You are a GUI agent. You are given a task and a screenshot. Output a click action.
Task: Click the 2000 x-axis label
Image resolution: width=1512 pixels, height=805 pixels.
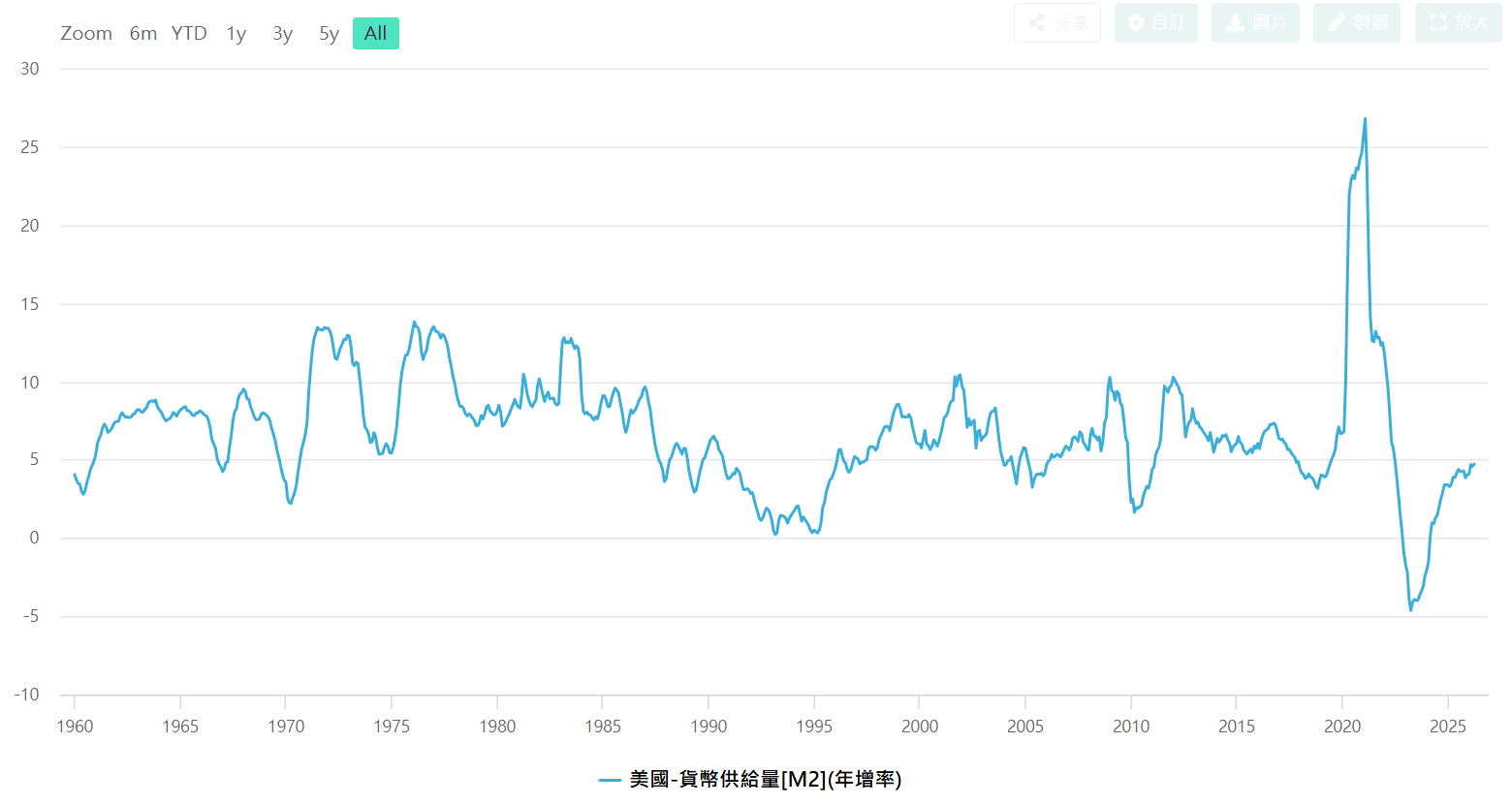pos(920,727)
